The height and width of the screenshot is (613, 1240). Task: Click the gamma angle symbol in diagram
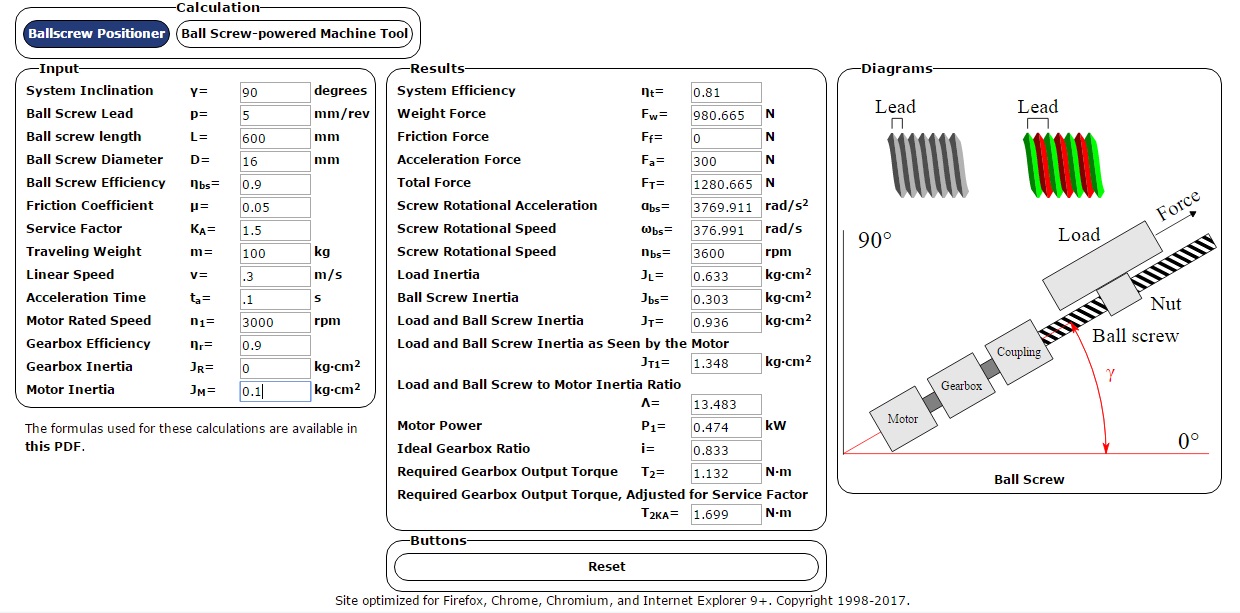click(x=1109, y=374)
